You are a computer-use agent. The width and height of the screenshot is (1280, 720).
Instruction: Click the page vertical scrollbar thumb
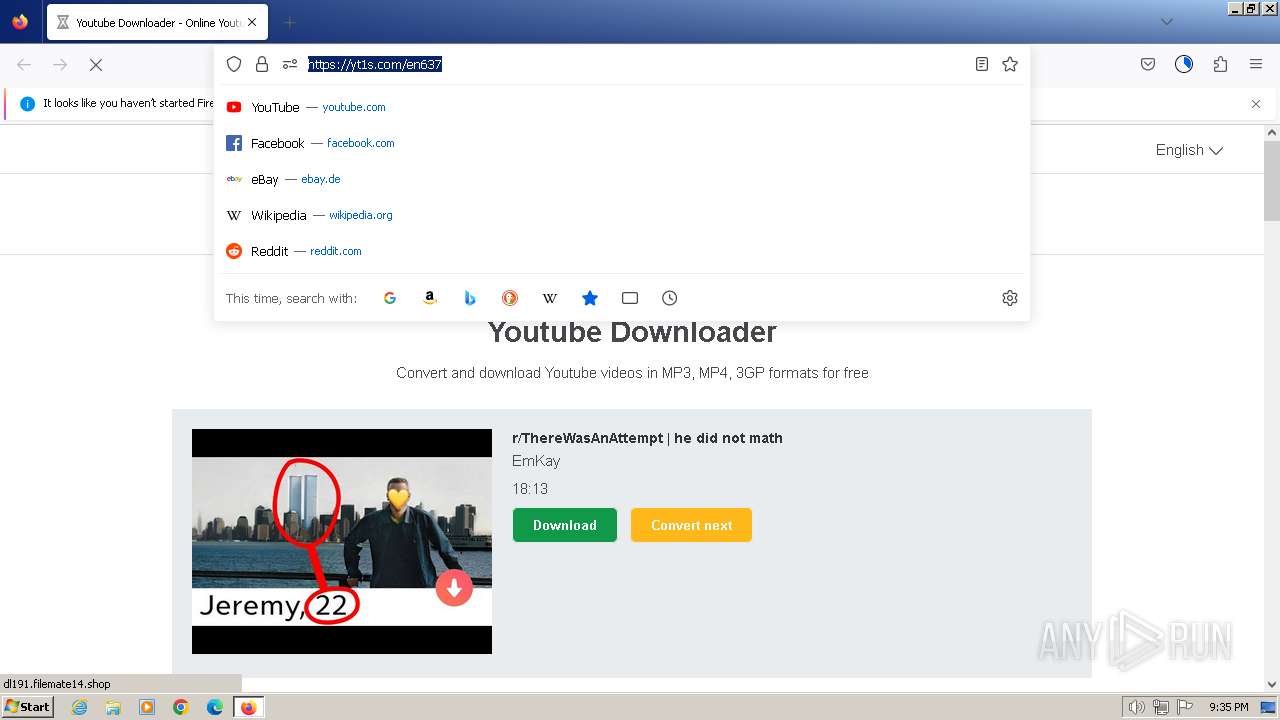1272,180
